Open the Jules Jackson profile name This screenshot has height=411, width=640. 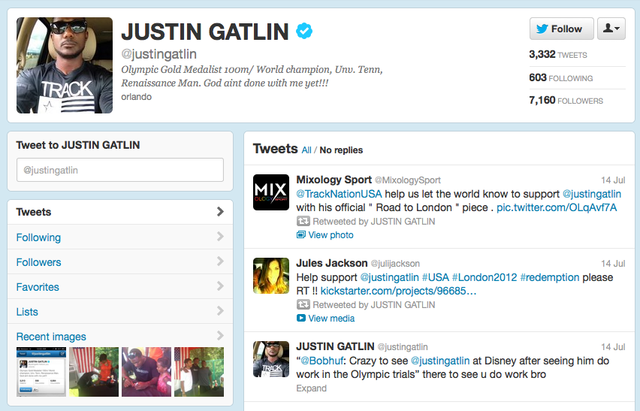(x=332, y=263)
